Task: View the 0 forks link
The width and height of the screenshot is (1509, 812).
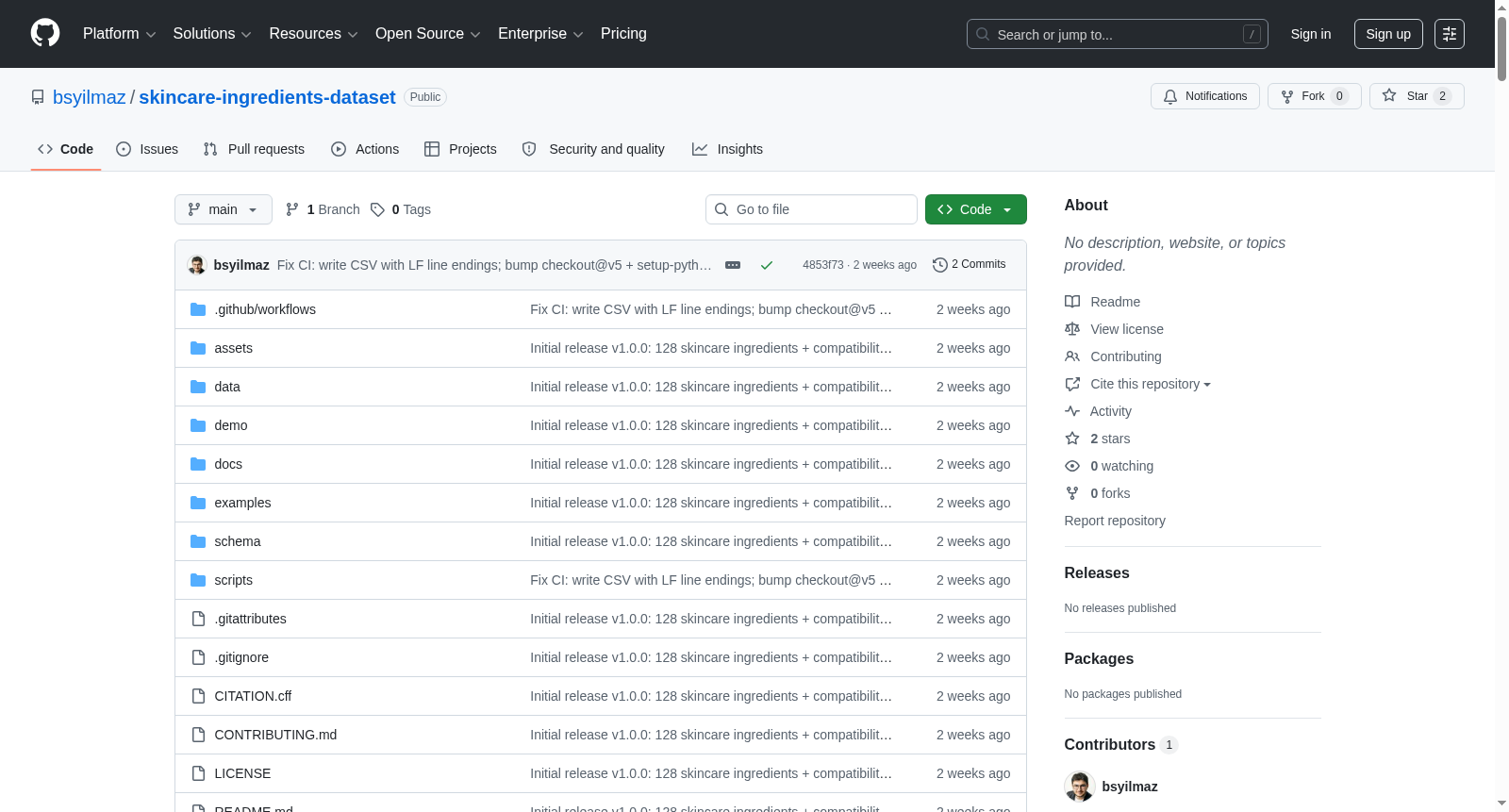Action: tap(1110, 493)
